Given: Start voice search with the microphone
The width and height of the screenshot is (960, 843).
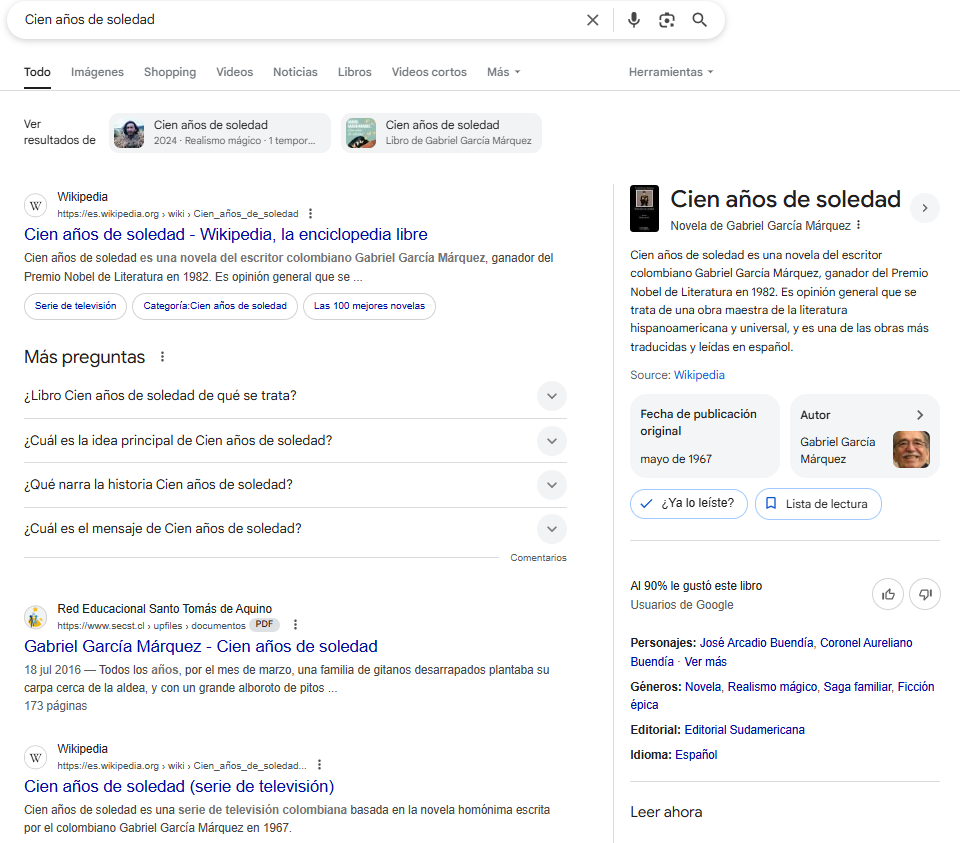Looking at the screenshot, I should point(633,20).
